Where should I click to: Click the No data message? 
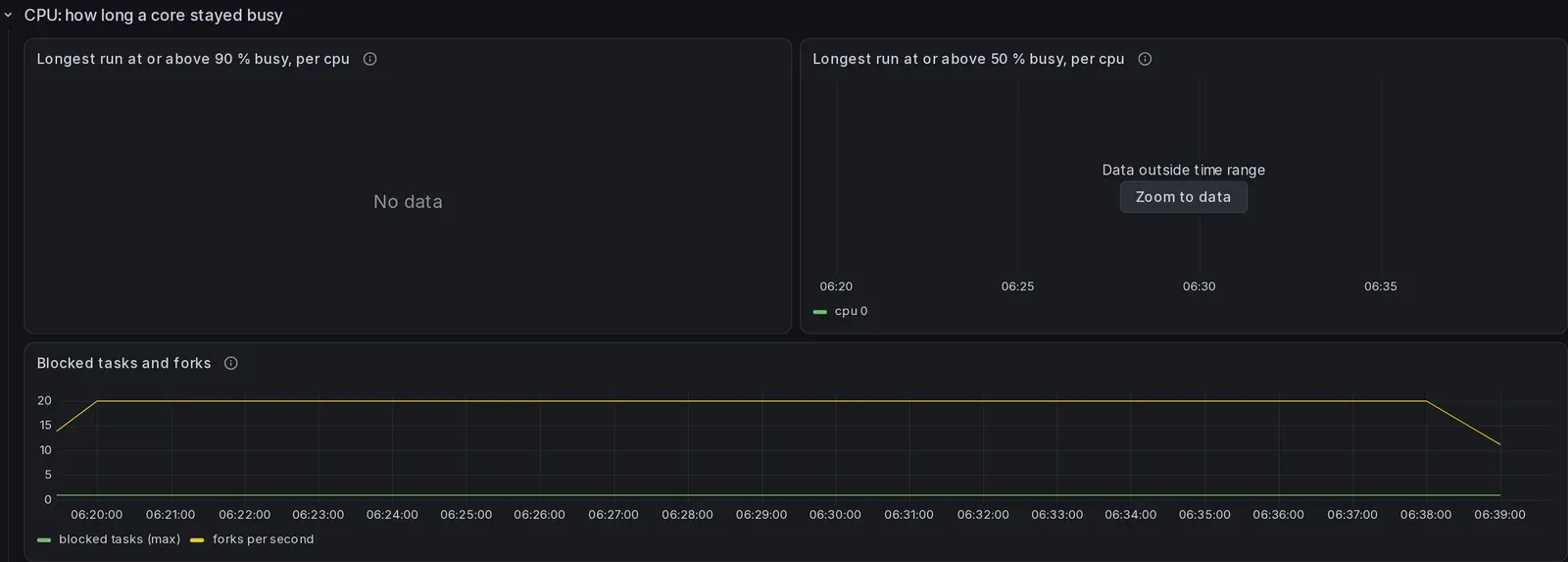pos(408,202)
